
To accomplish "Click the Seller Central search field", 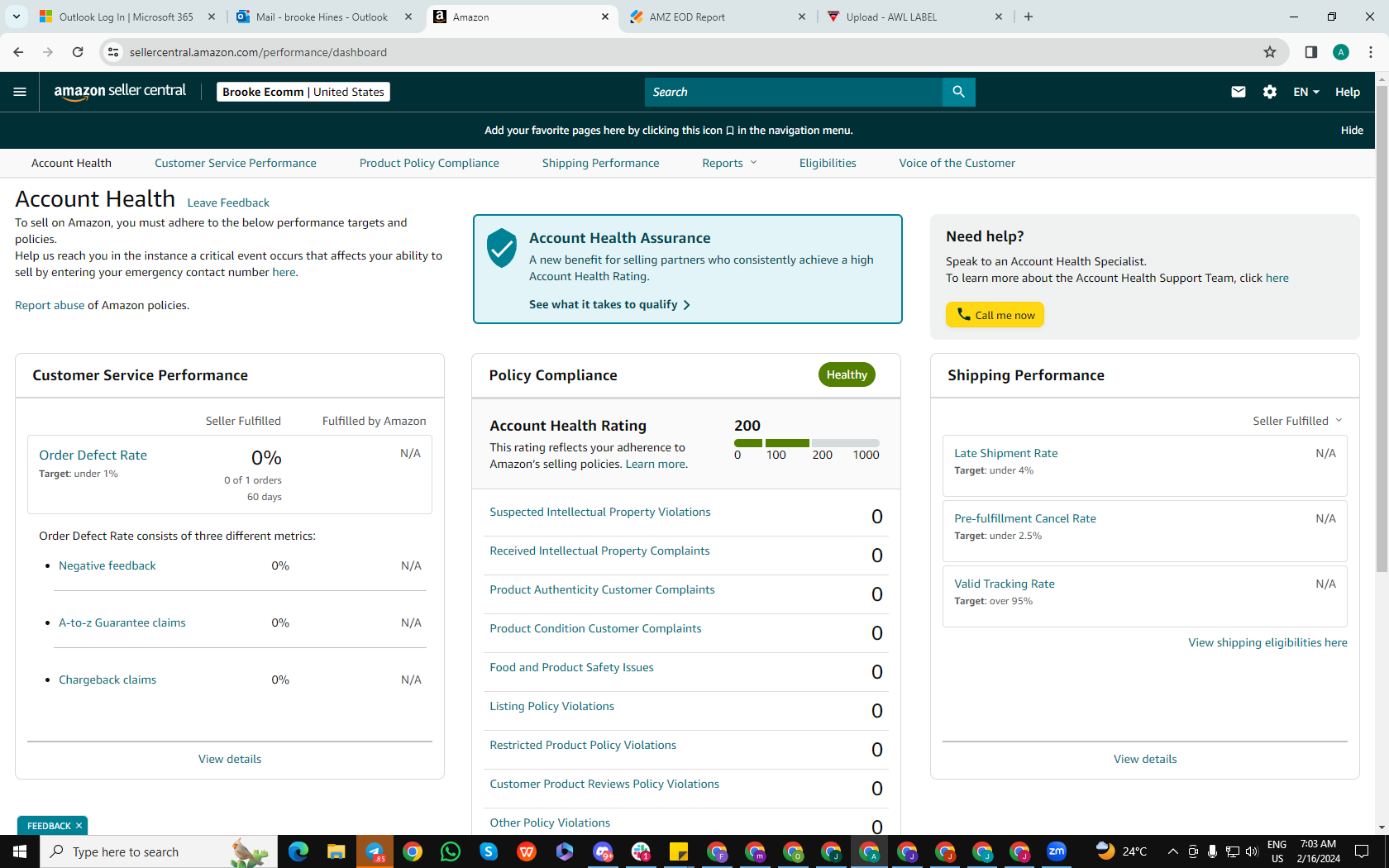I will pyautogui.click(x=794, y=92).
